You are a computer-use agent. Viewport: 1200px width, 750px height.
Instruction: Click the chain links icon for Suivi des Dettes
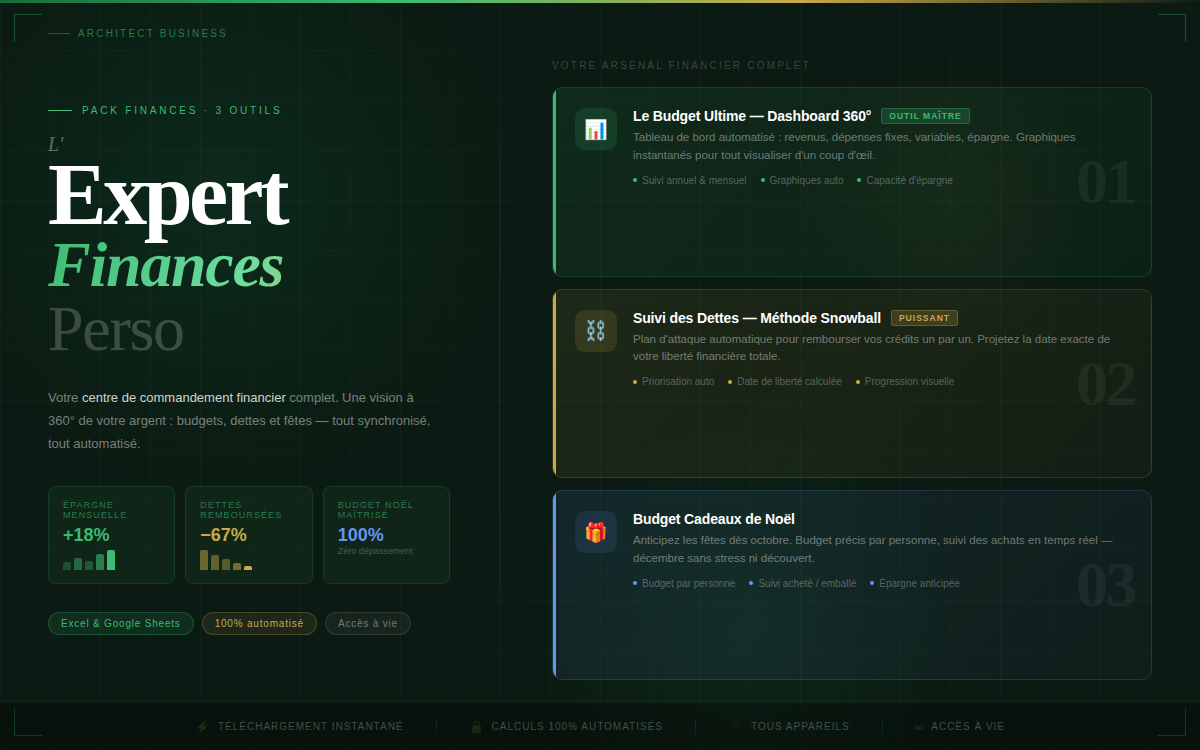596,330
